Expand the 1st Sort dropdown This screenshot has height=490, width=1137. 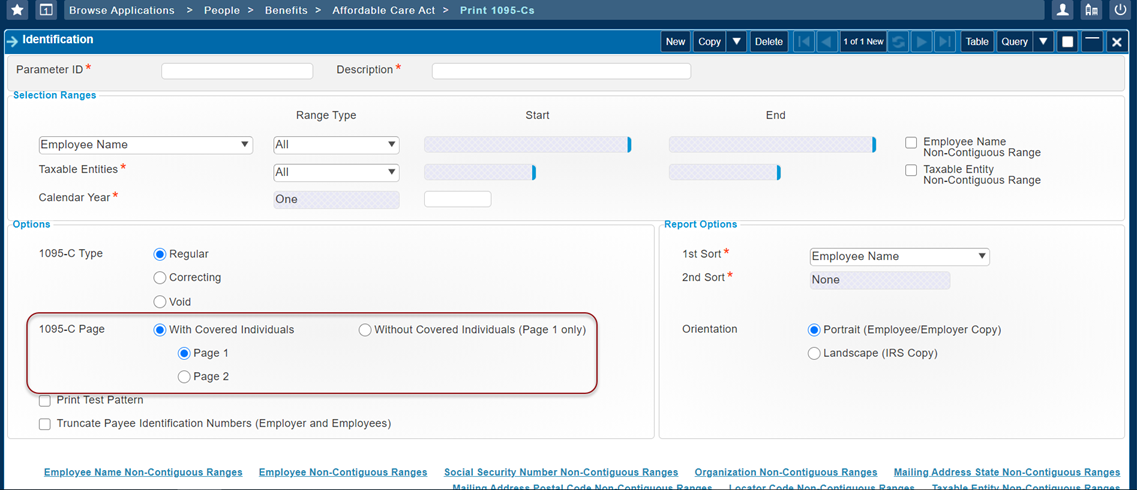click(899, 257)
